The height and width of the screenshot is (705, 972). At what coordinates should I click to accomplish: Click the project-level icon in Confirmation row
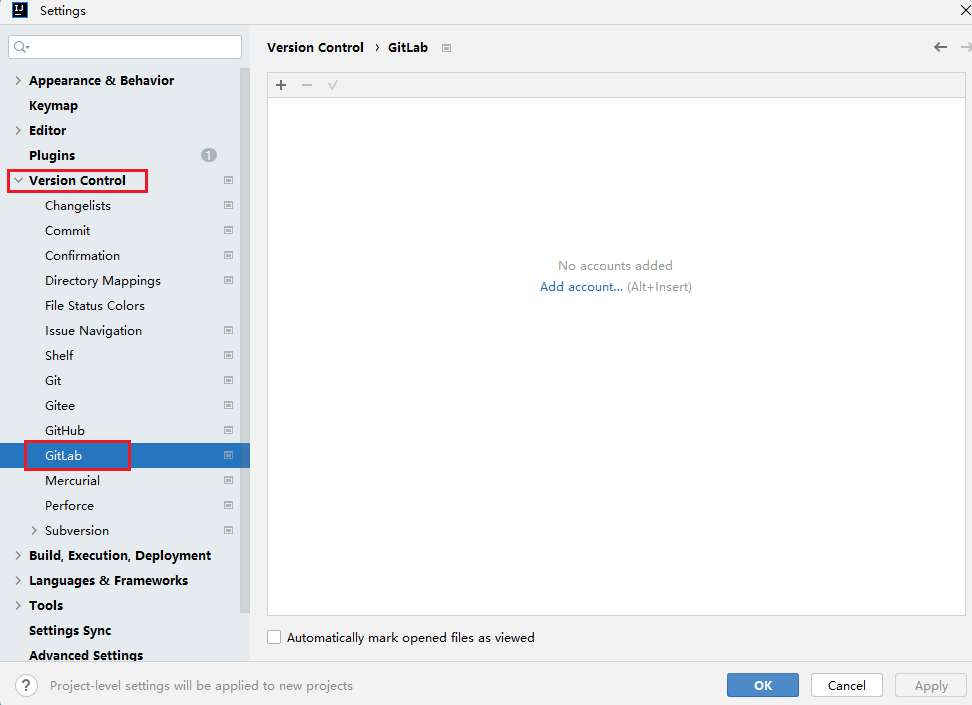click(x=228, y=255)
